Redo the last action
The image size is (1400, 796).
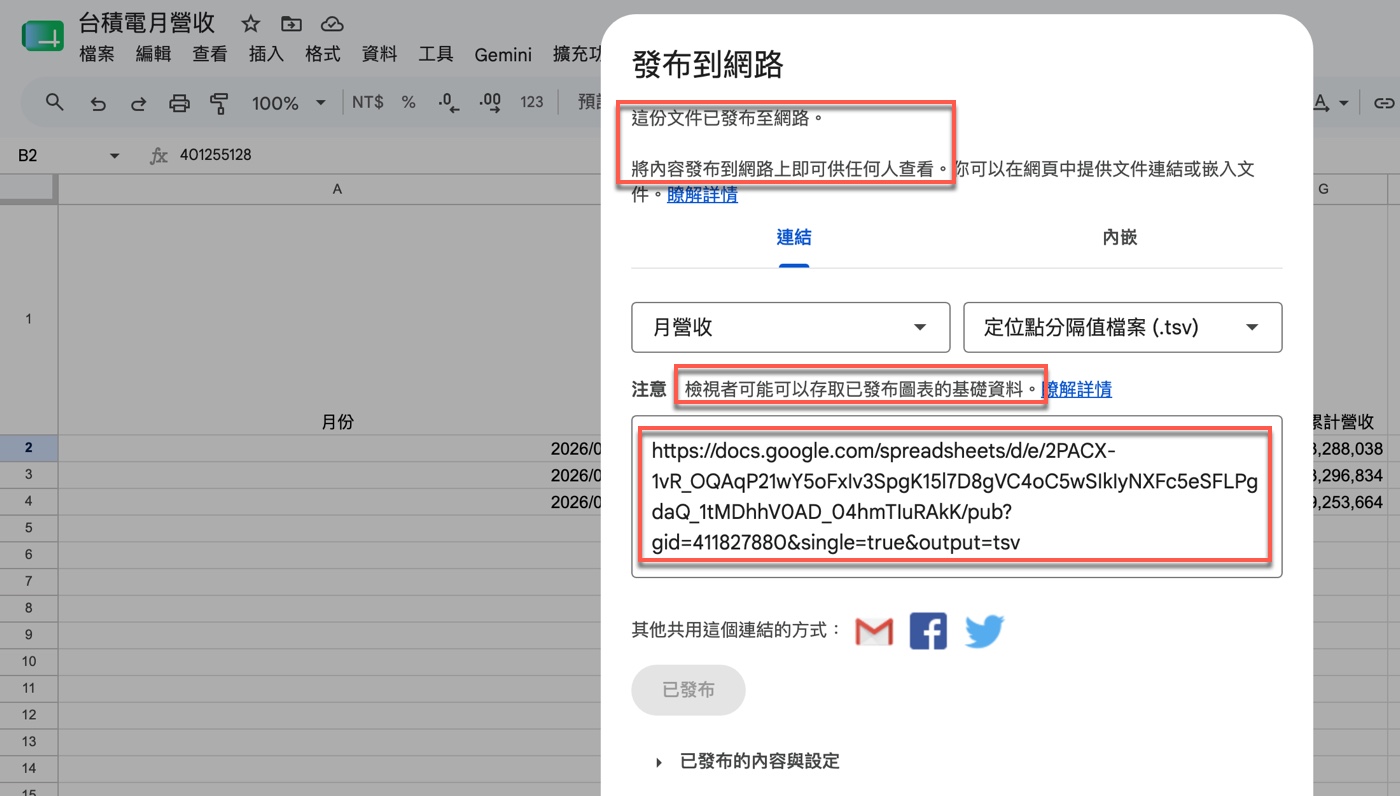click(139, 102)
